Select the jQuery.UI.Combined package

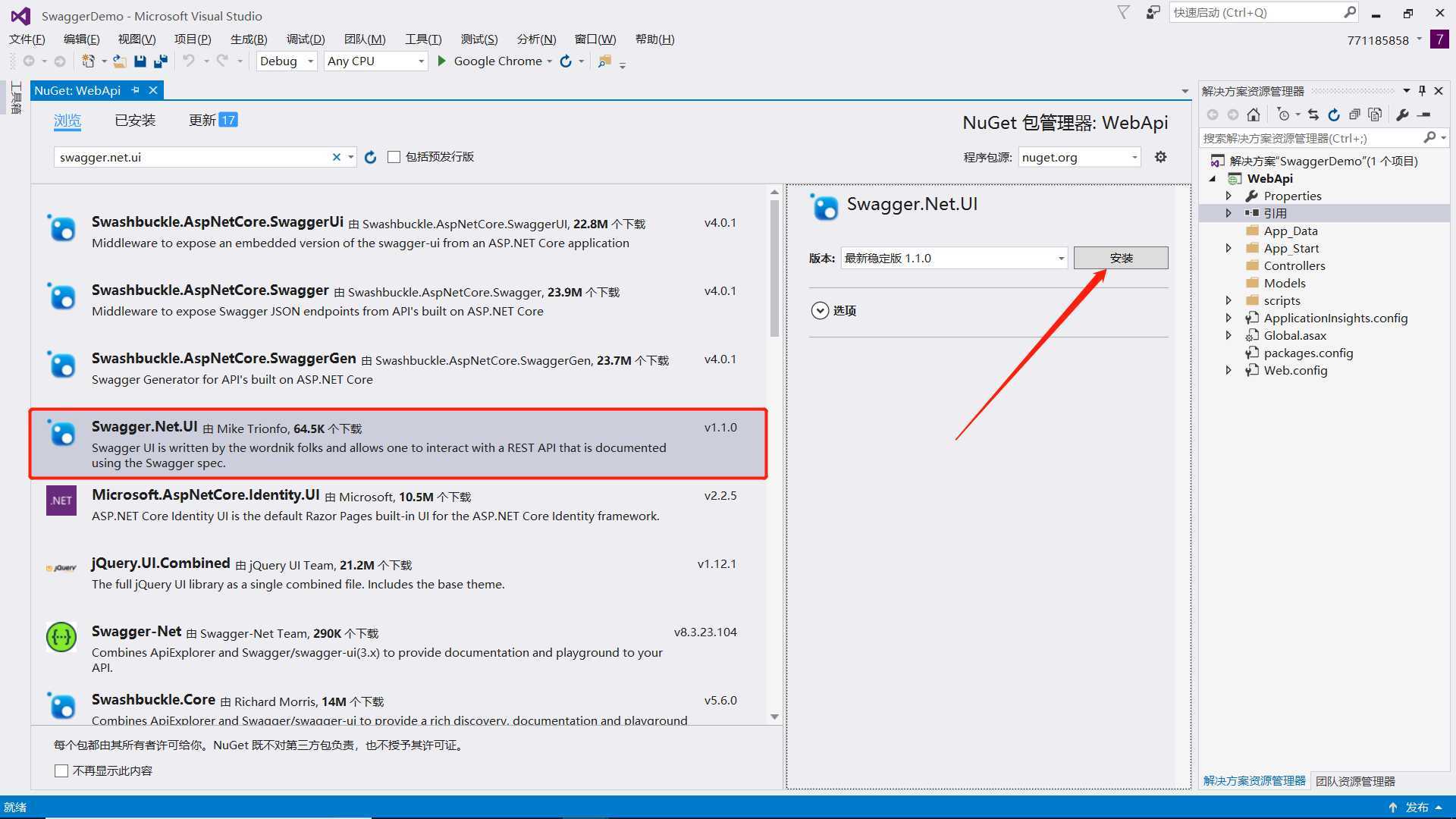coord(398,573)
